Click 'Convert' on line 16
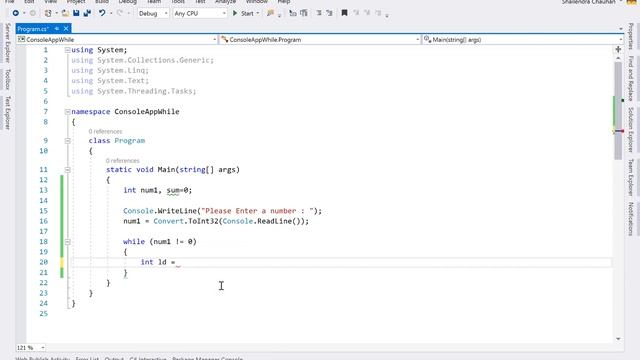Viewport: 640px width, 360px height. click(168, 221)
